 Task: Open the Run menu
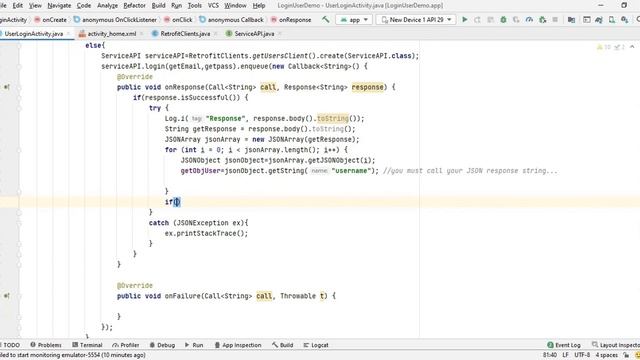click(x=176, y=6)
